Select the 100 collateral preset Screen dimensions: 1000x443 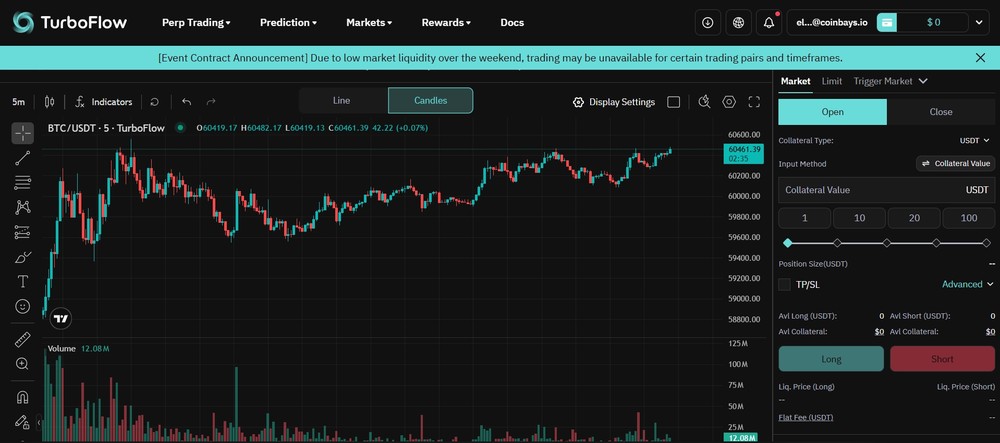[969, 218]
